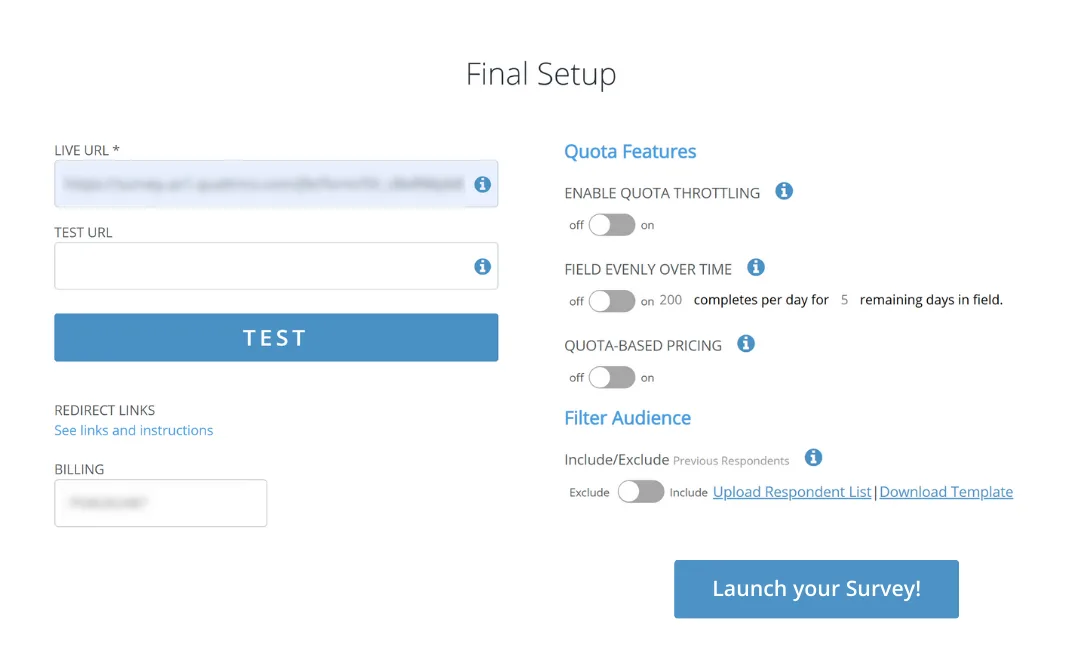Screen dimensions: 1090x668
Task: Toggle the Exclude/Include respondents switch
Action: coord(640,492)
